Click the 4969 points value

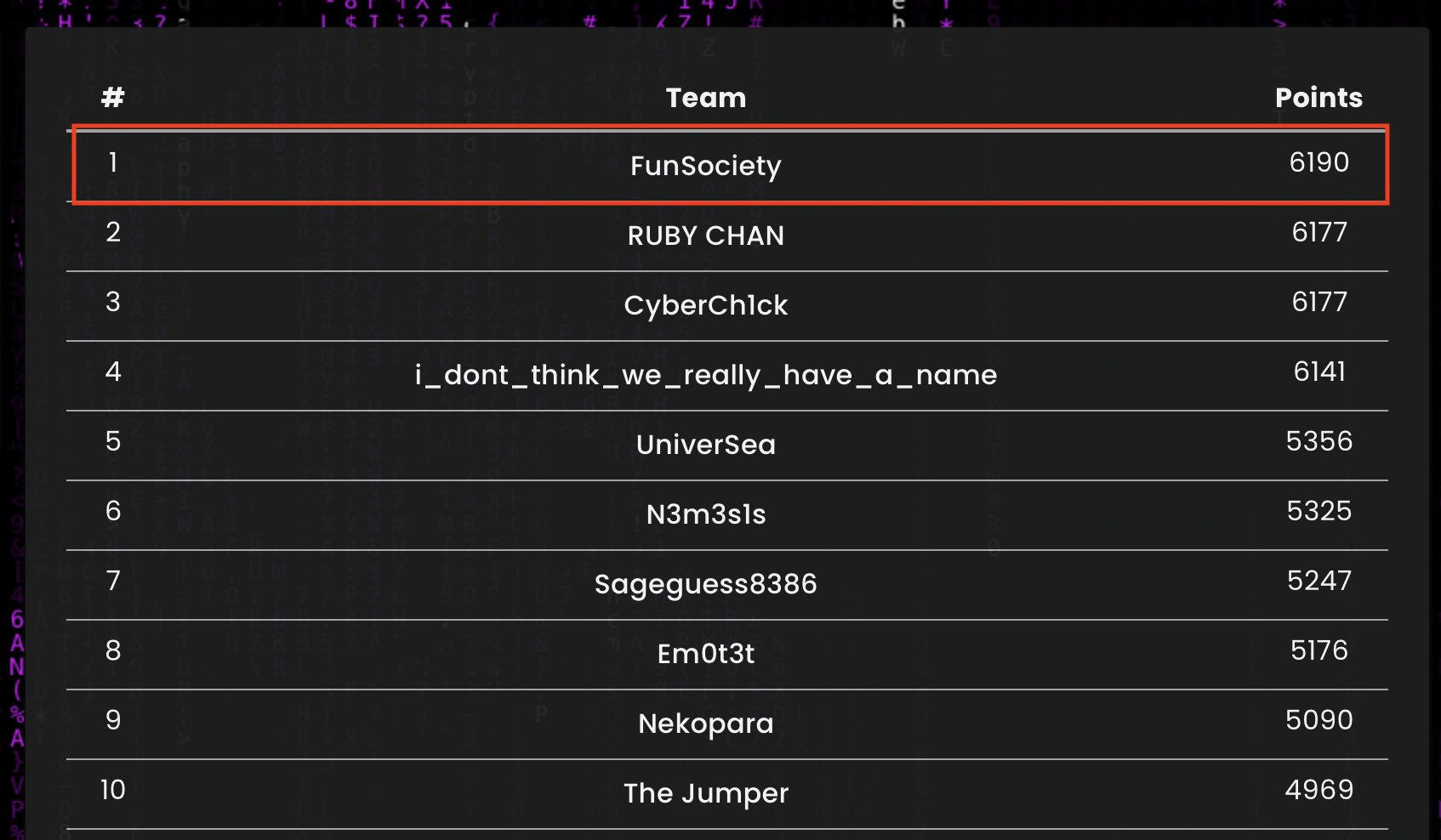[1319, 790]
